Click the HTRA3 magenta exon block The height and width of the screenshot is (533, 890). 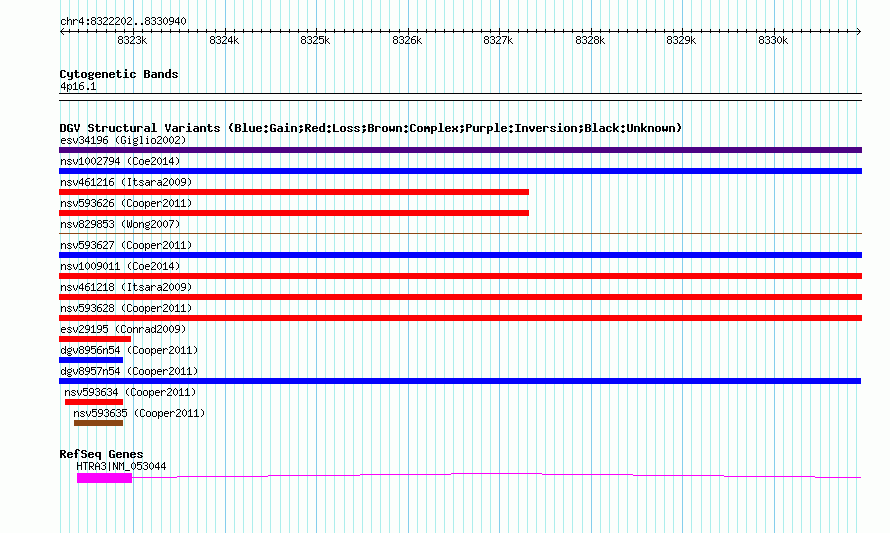[x=104, y=478]
